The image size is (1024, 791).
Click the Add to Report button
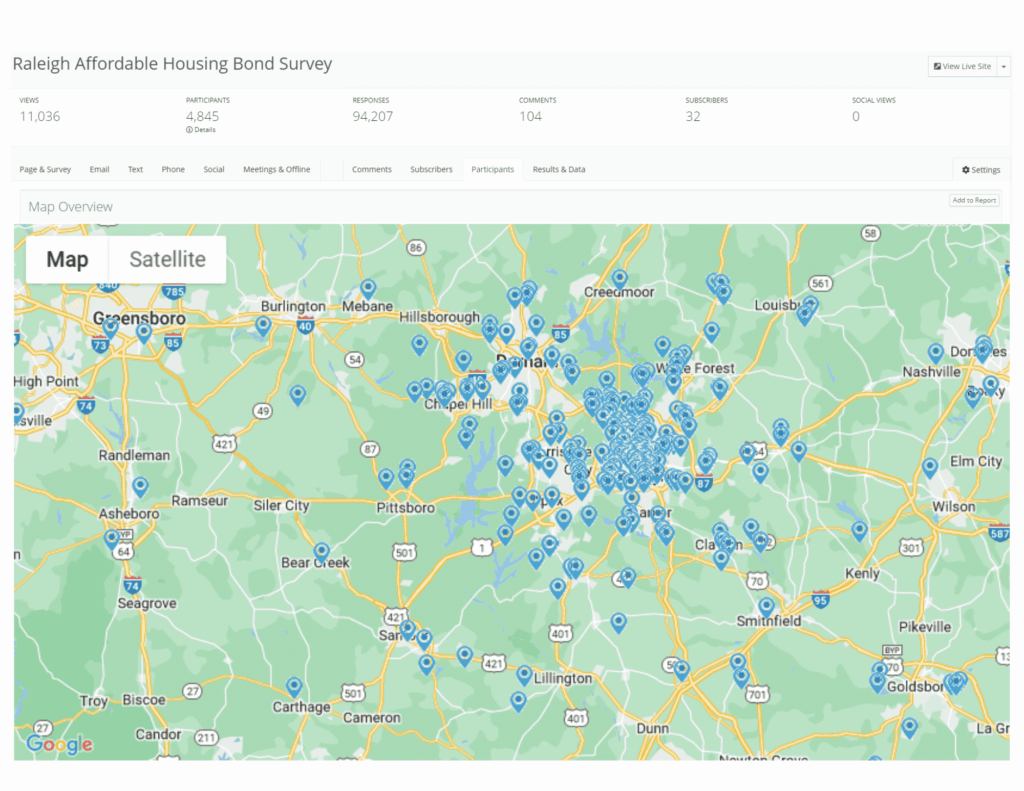974,200
